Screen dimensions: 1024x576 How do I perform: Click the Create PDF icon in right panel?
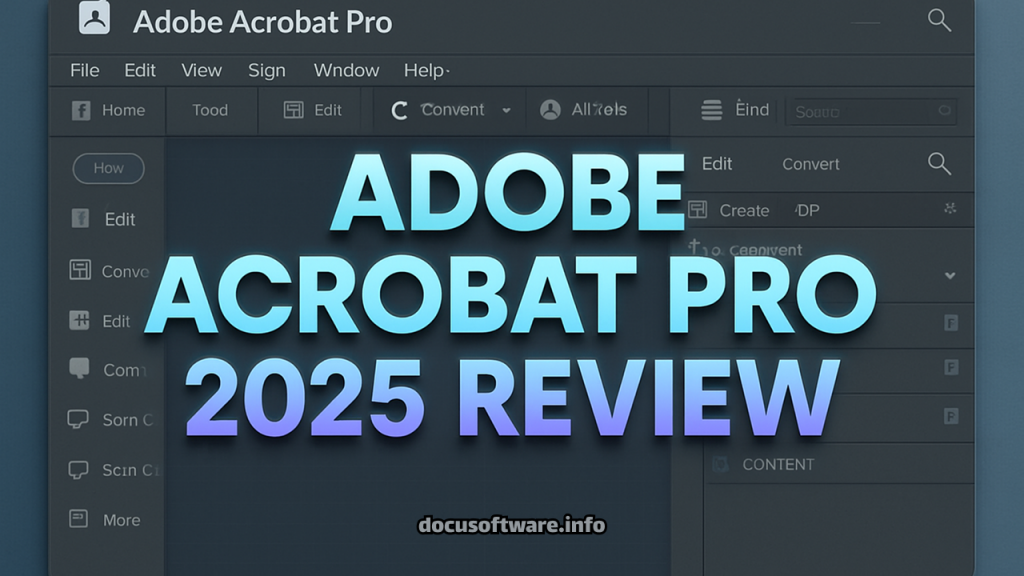click(x=698, y=210)
